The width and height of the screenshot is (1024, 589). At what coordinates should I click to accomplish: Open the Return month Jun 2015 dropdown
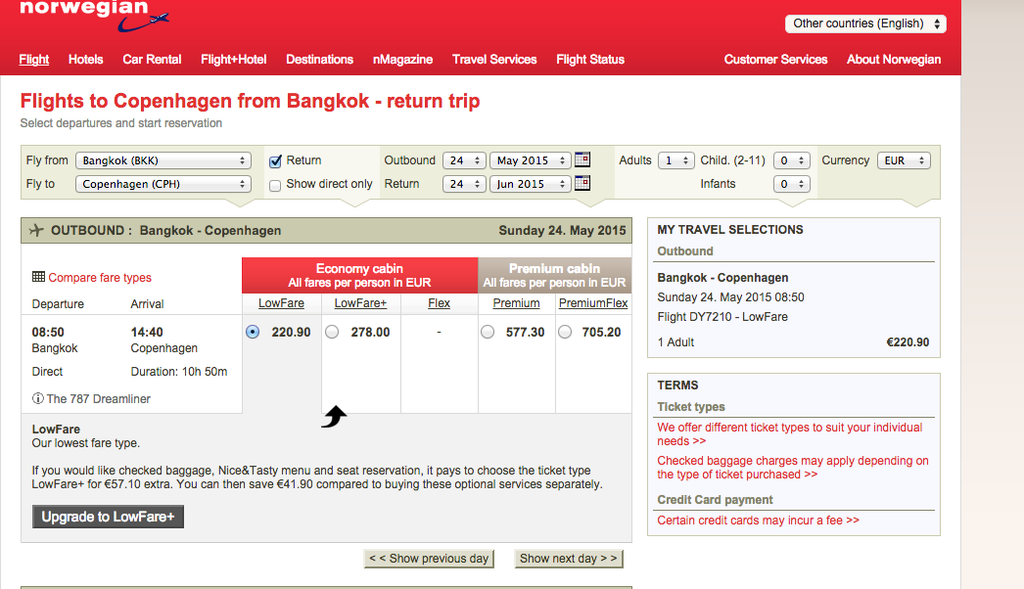pyautogui.click(x=530, y=184)
